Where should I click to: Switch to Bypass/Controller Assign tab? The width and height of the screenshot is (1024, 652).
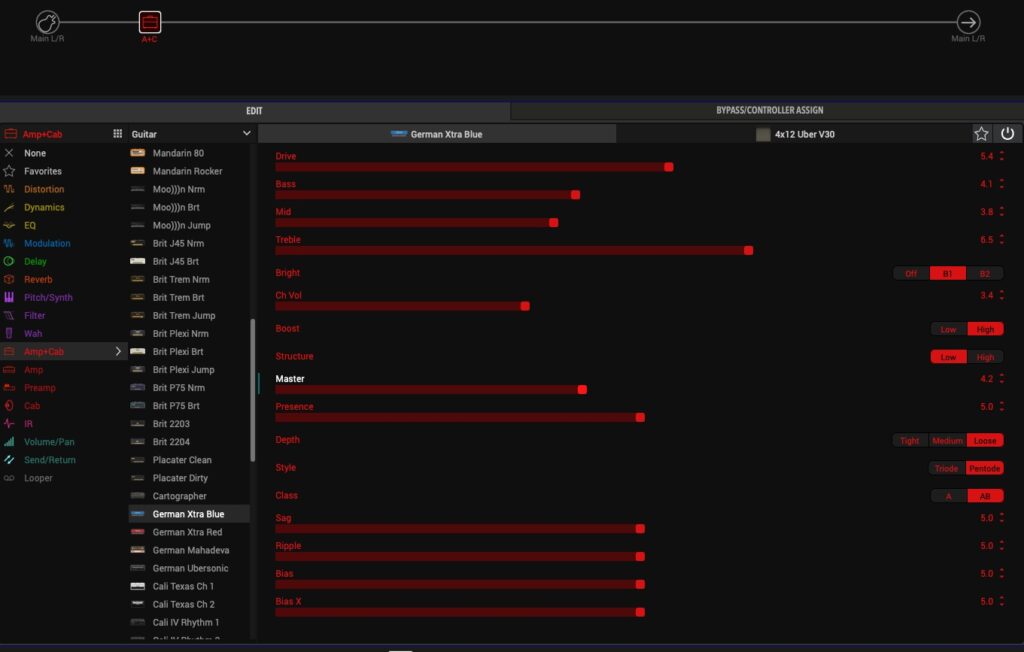pyautogui.click(x=769, y=110)
